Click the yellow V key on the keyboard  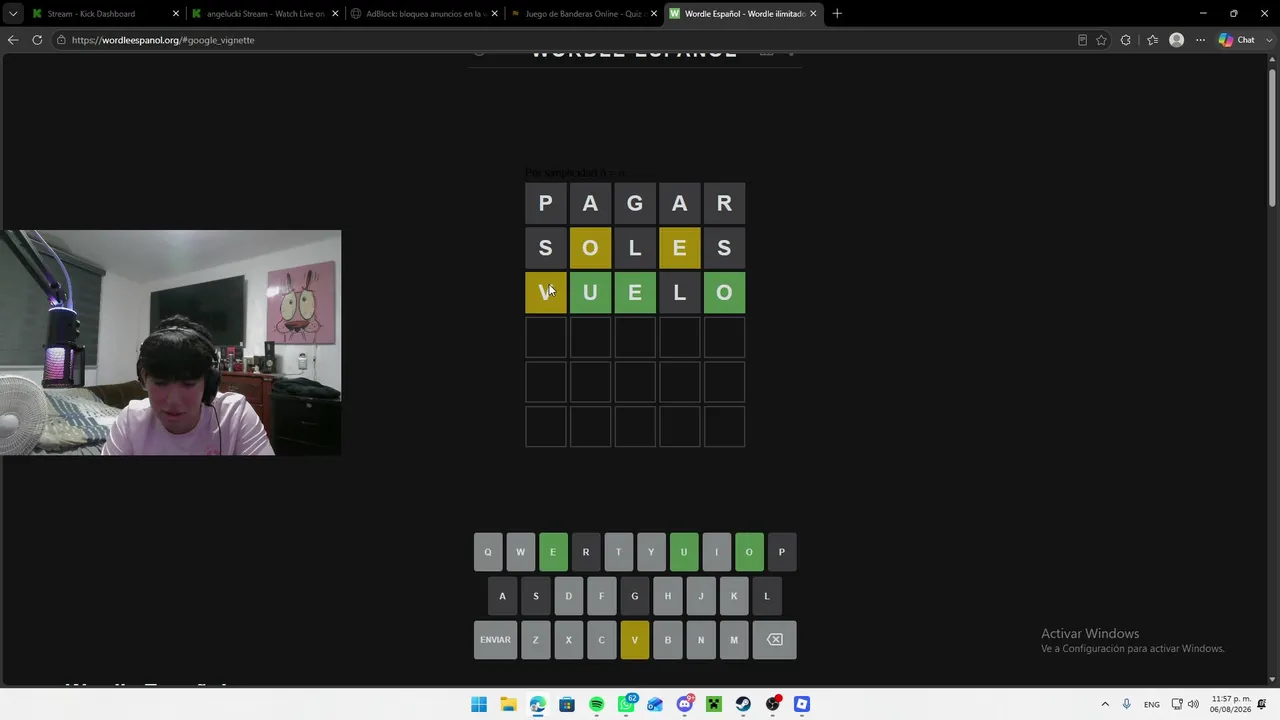point(635,640)
